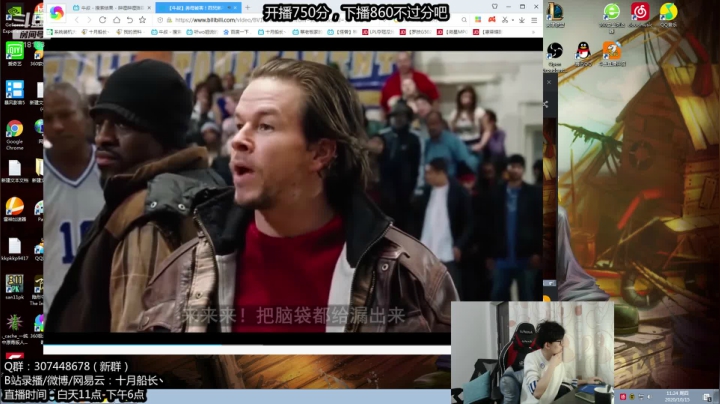Click the webcam overlay of streamer
720x404 pixels.
[532, 352]
